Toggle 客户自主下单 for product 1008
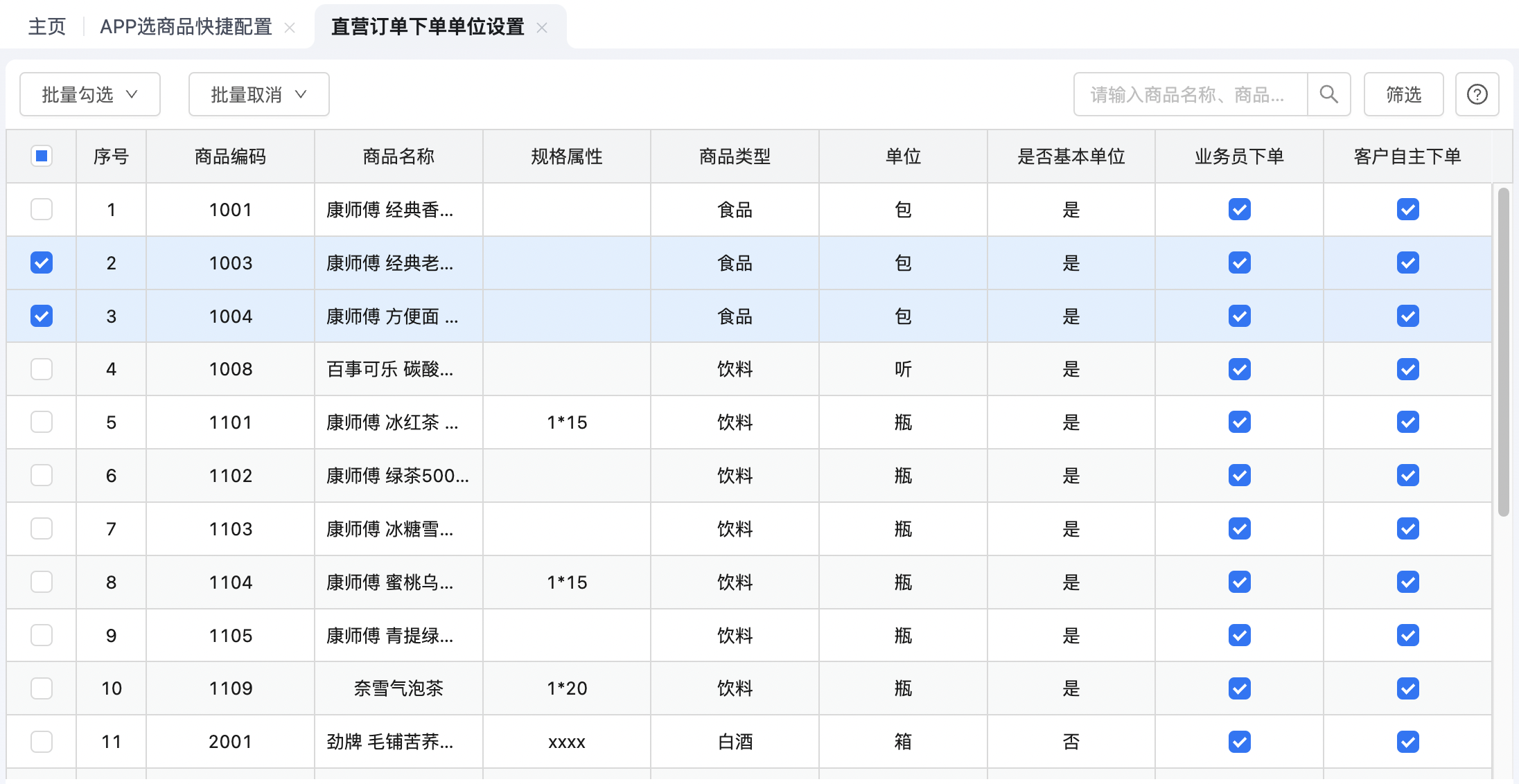1519x784 pixels. click(x=1408, y=369)
